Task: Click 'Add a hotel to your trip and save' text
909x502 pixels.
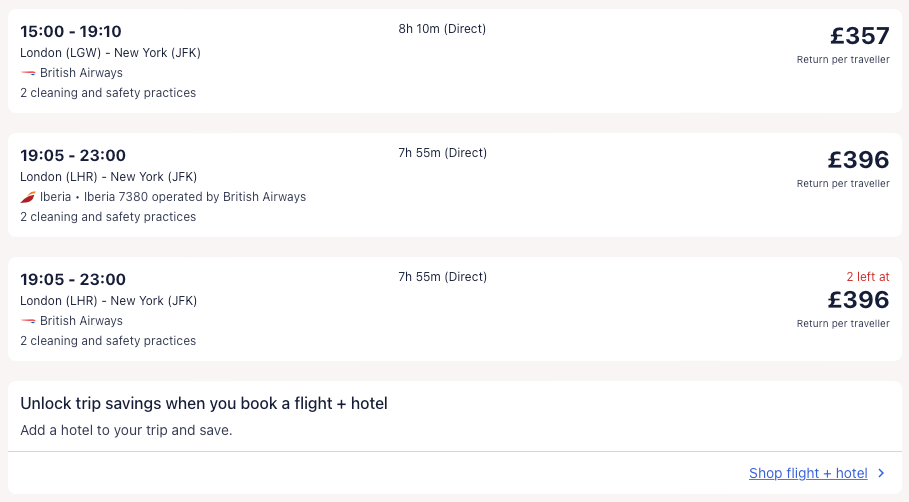Action: pyautogui.click(x=126, y=431)
